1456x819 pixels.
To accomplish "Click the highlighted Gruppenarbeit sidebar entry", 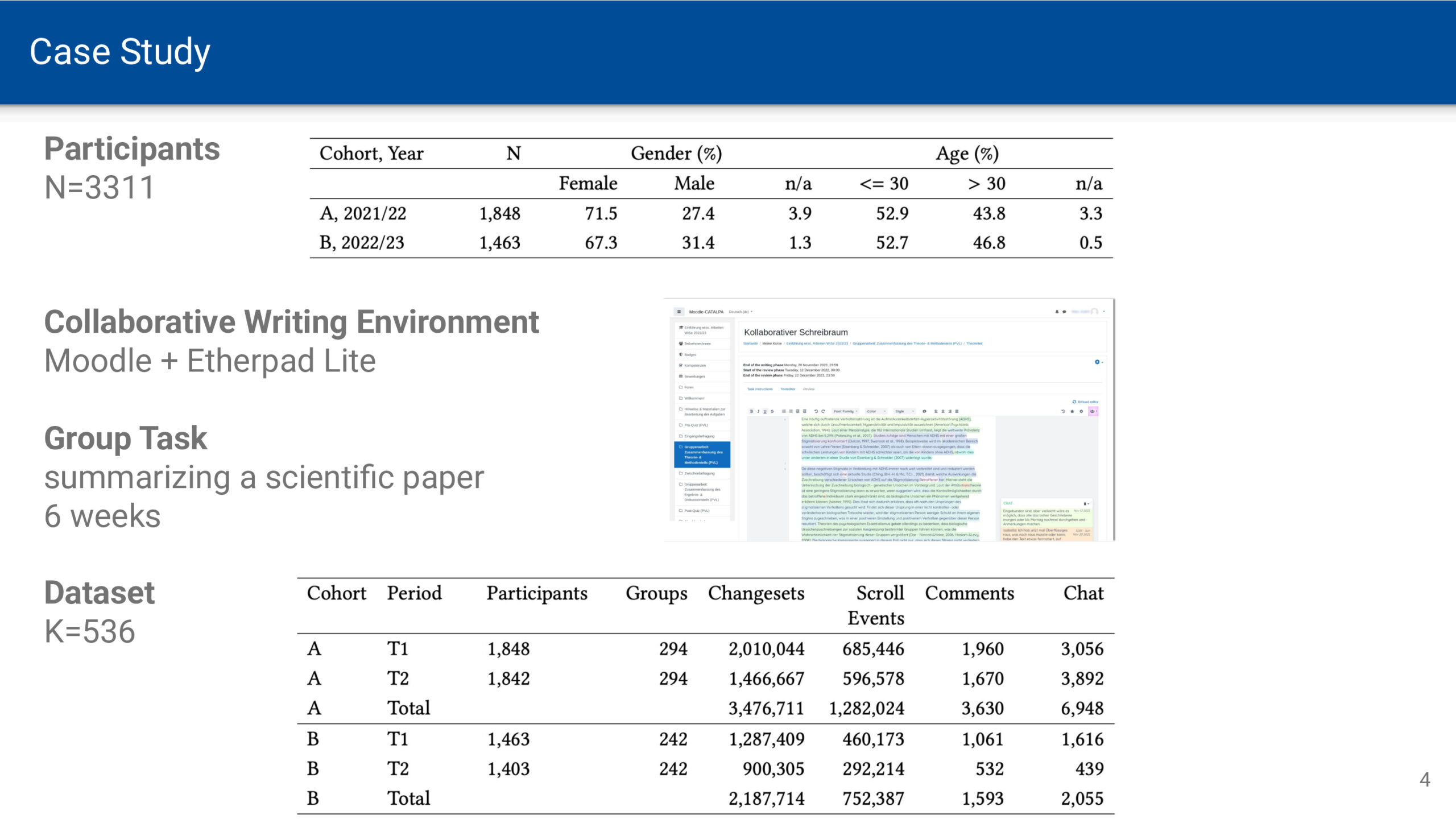I will pyautogui.click(x=702, y=454).
